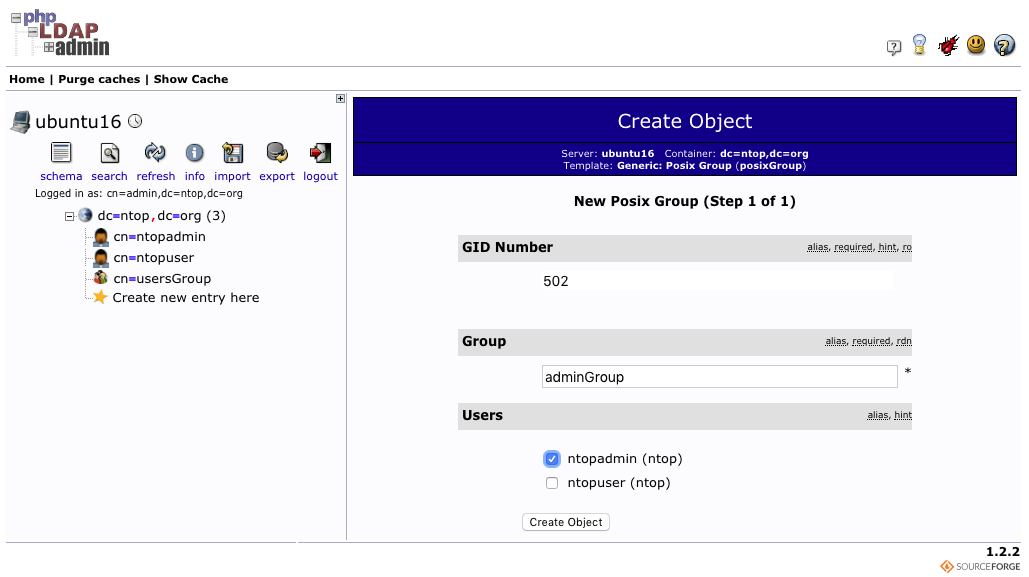Click Purge caches in top menu
Viewport: 1029px width, 577px height.
(99, 79)
